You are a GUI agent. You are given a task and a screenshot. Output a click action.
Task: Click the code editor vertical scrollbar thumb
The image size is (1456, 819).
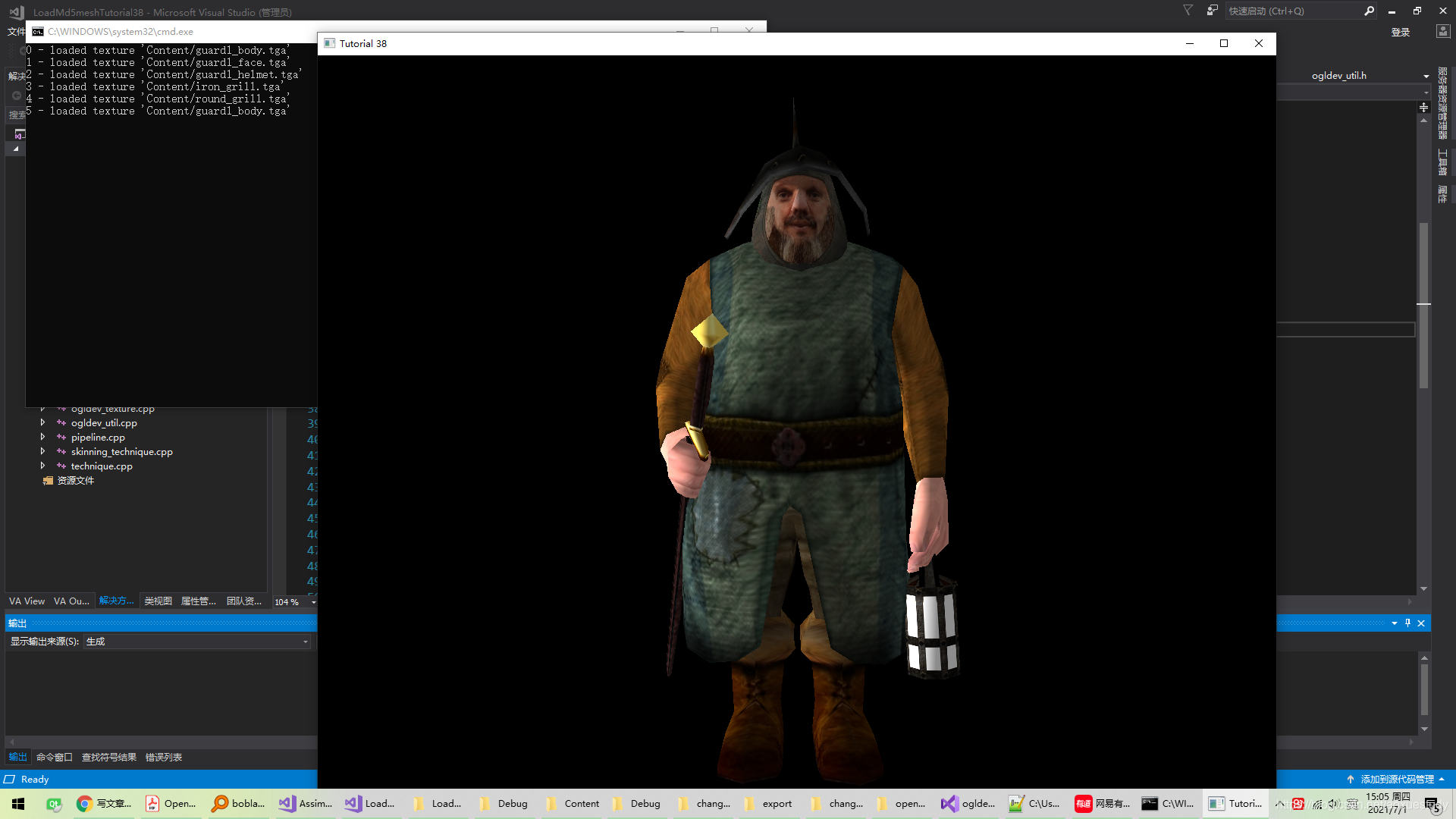click(1423, 305)
